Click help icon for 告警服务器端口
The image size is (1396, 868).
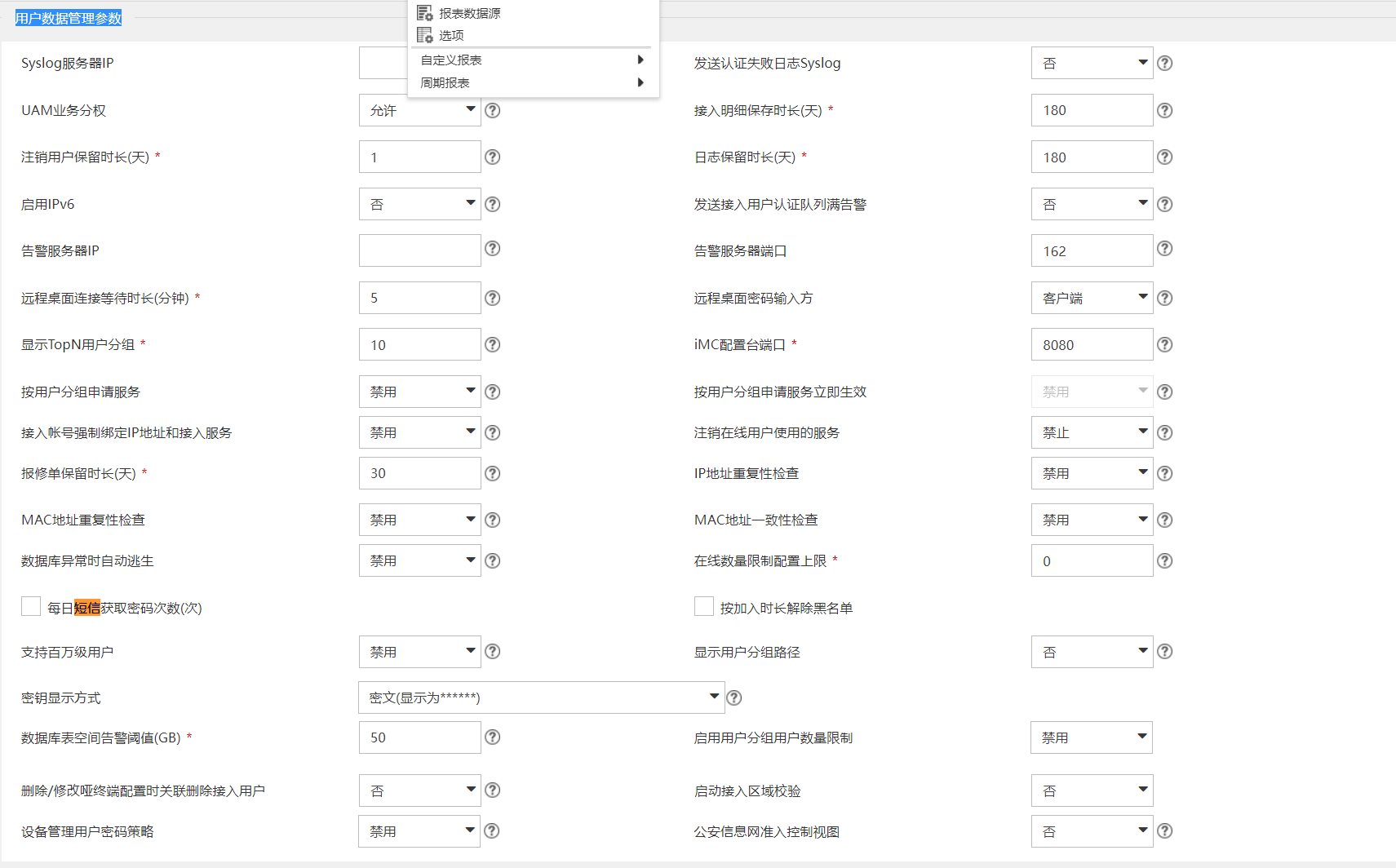1165,248
